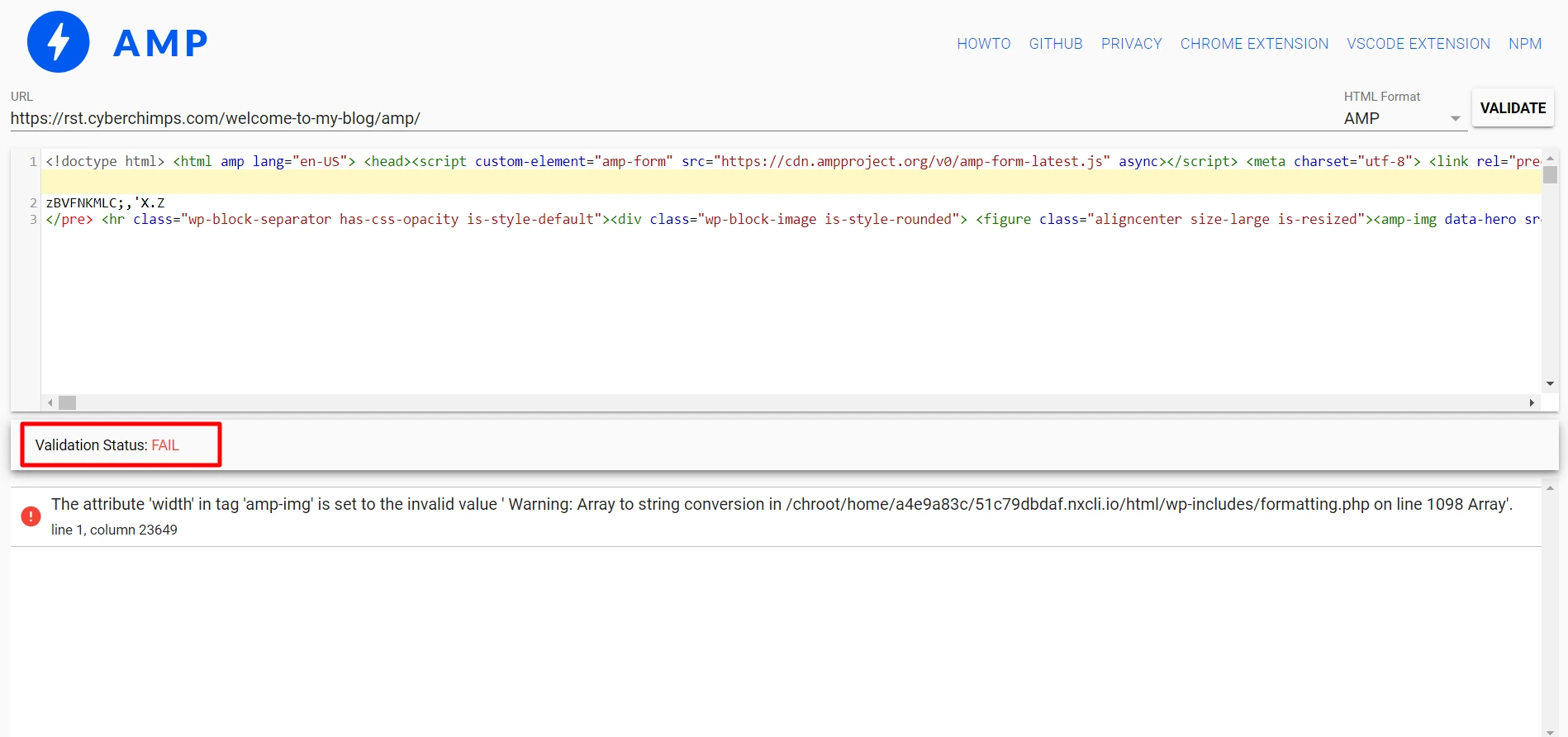This screenshot has height=737, width=1568.
Task: Click the AMP wordmark text
Action: click(160, 43)
